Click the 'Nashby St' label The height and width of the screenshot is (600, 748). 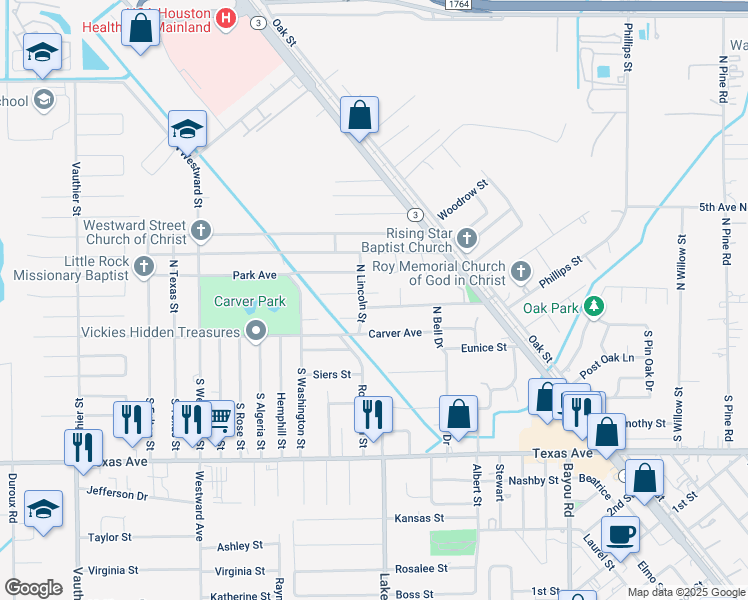pyautogui.click(x=533, y=480)
